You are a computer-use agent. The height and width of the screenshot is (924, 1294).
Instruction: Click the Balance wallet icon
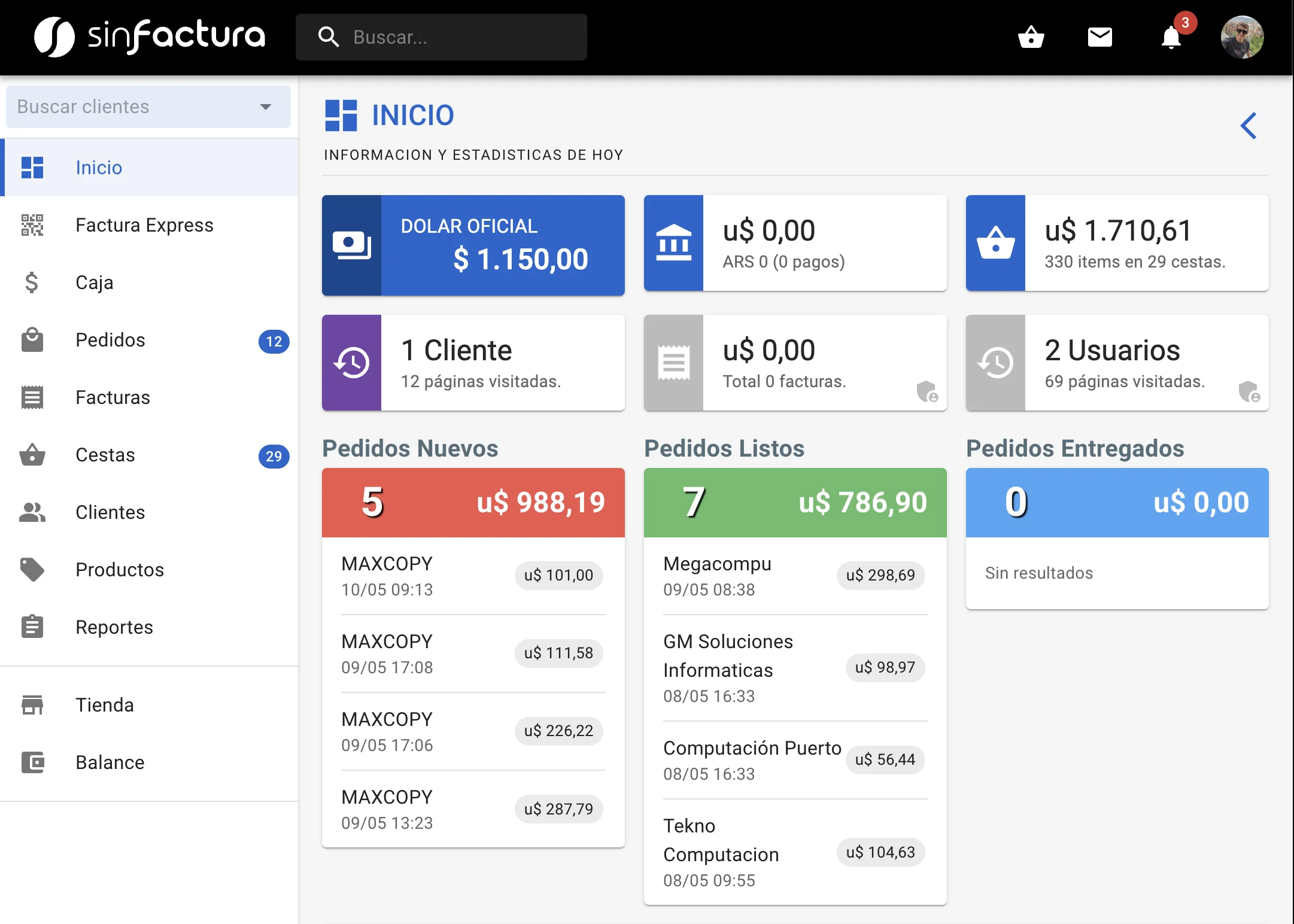click(32, 762)
